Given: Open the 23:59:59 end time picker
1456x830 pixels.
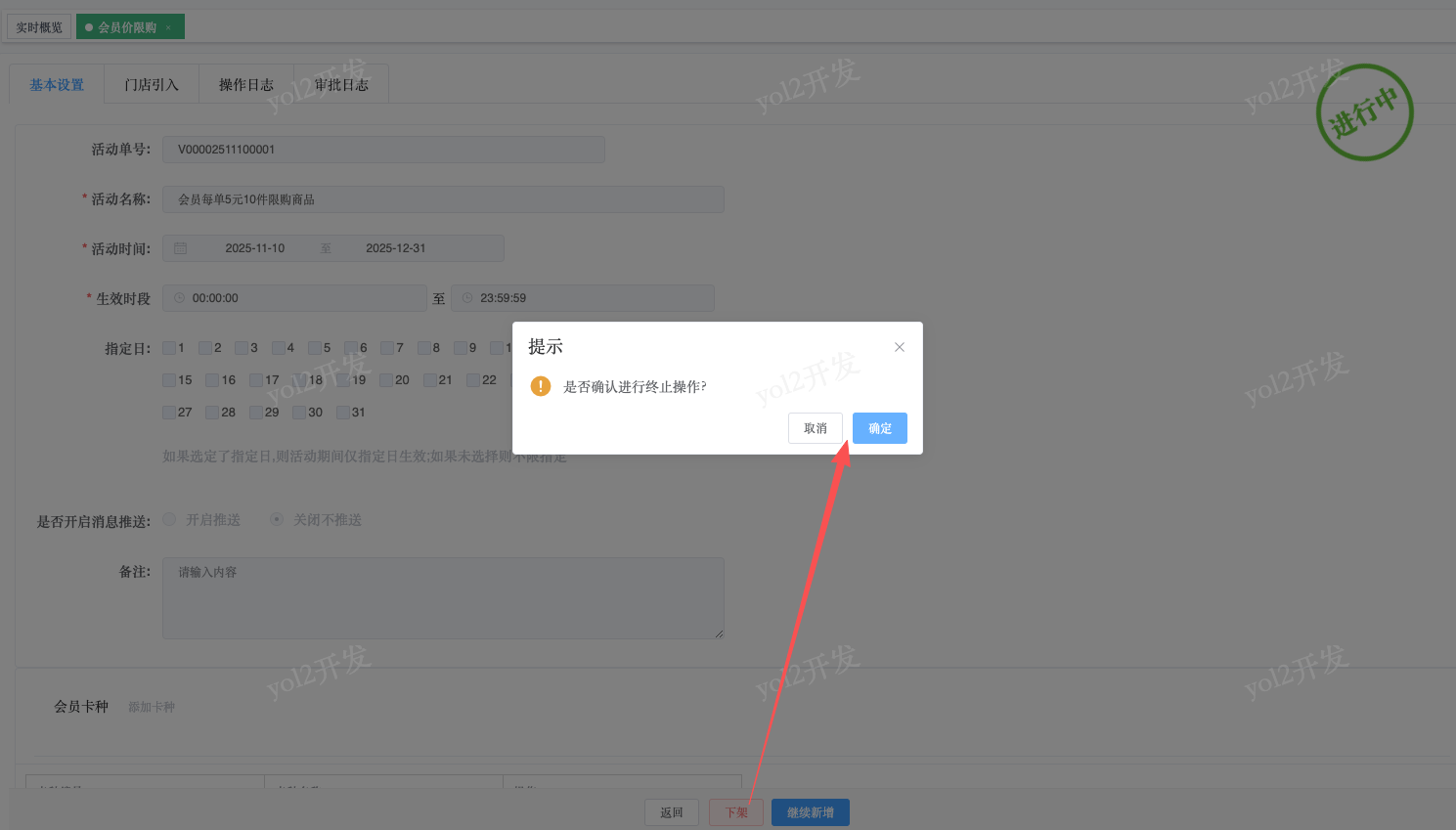Looking at the screenshot, I should [x=583, y=298].
